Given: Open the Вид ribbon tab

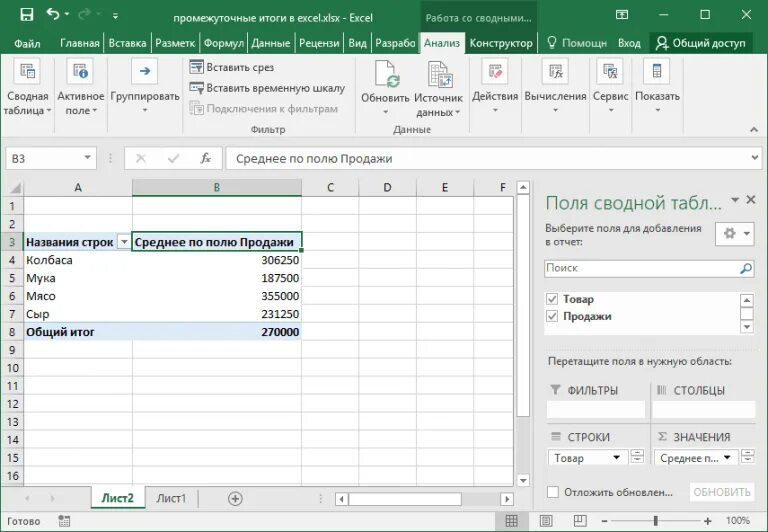Looking at the screenshot, I should click(357, 44).
